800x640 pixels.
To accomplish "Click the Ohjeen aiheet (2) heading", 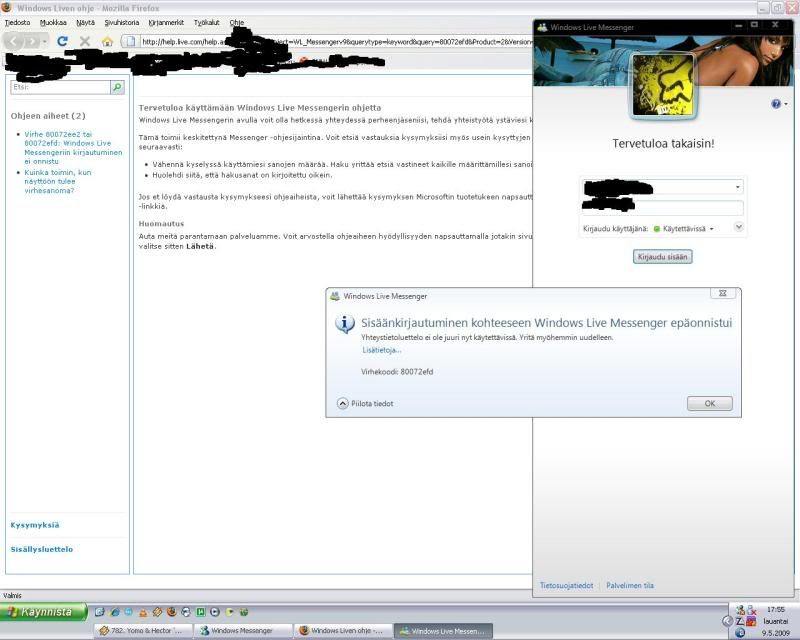I will [48, 116].
